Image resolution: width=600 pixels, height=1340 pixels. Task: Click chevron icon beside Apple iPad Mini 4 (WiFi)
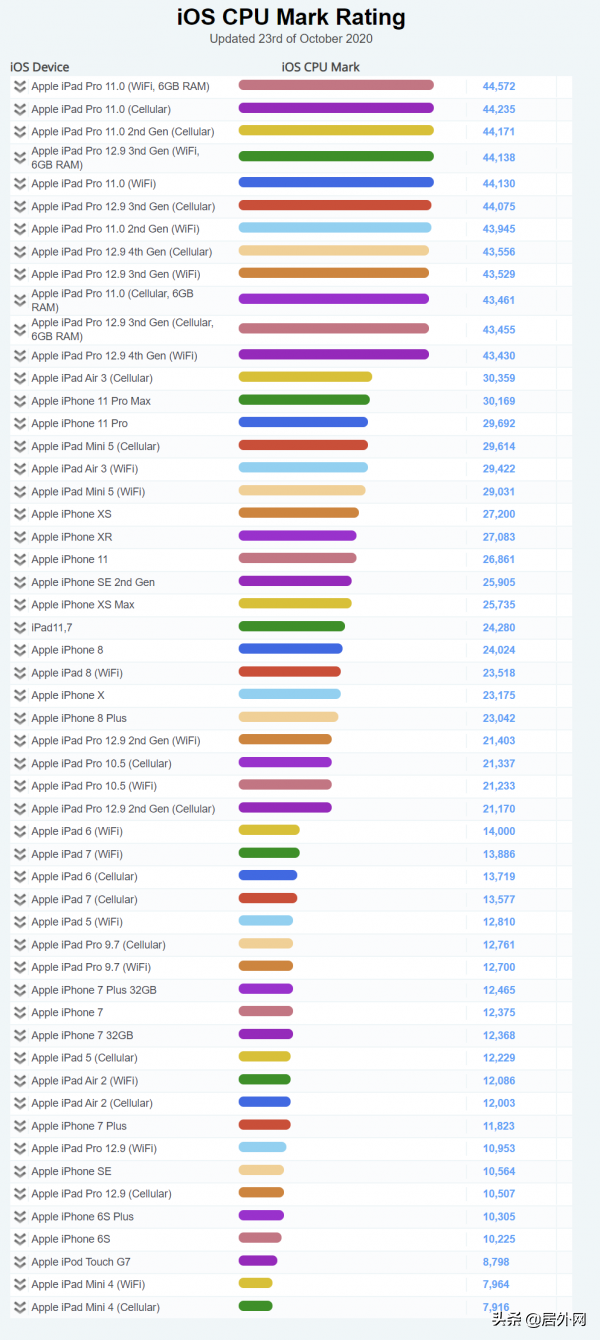pos(19,1284)
